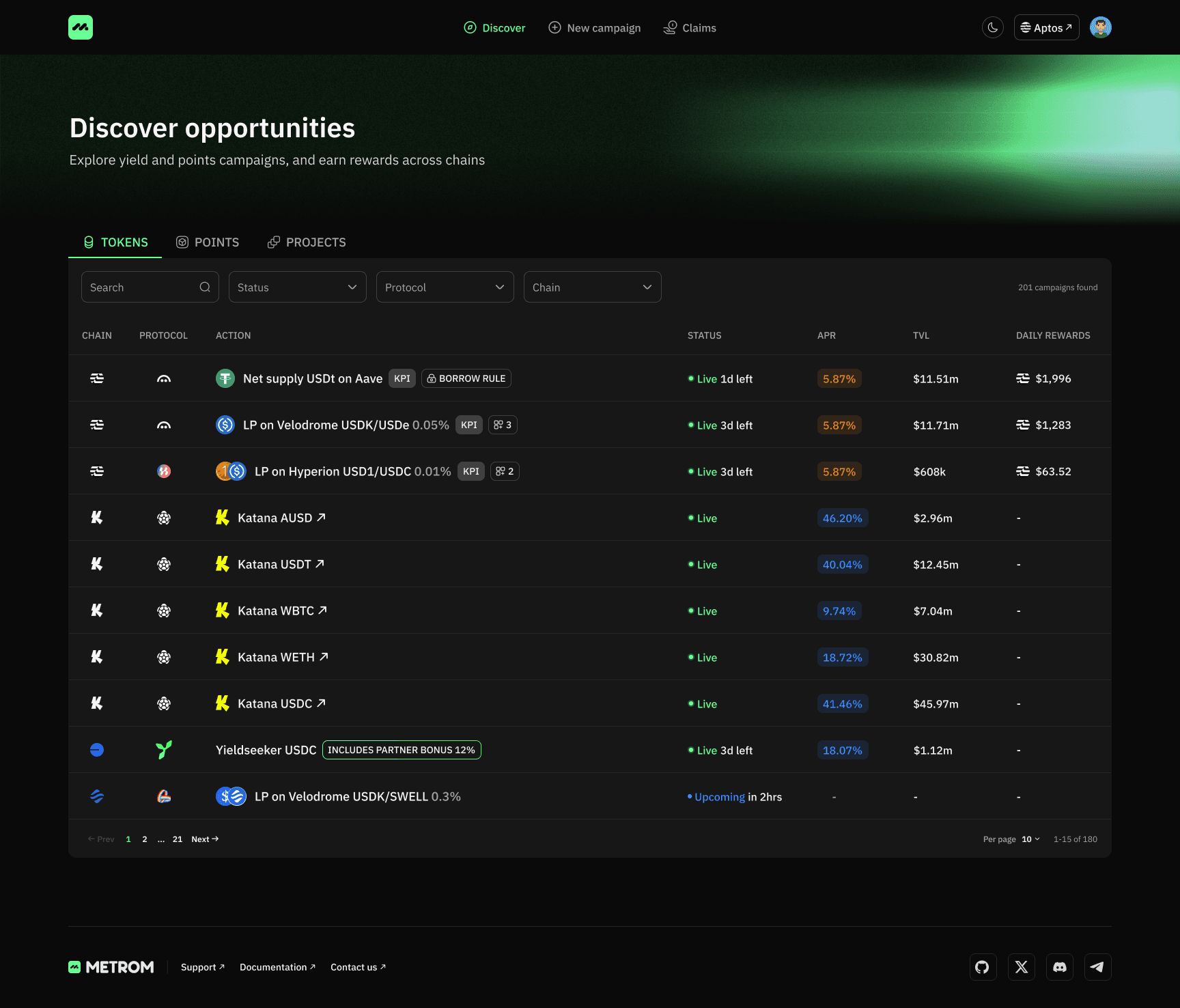Focus the Search input field
This screenshot has width=1180, height=1008.
pos(150,287)
